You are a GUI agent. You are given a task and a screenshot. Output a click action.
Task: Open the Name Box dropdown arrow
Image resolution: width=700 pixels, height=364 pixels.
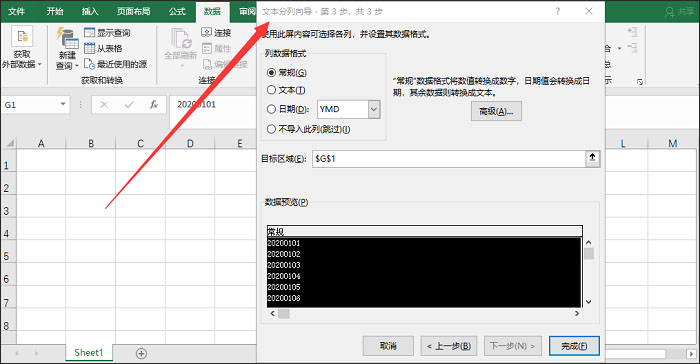point(63,105)
